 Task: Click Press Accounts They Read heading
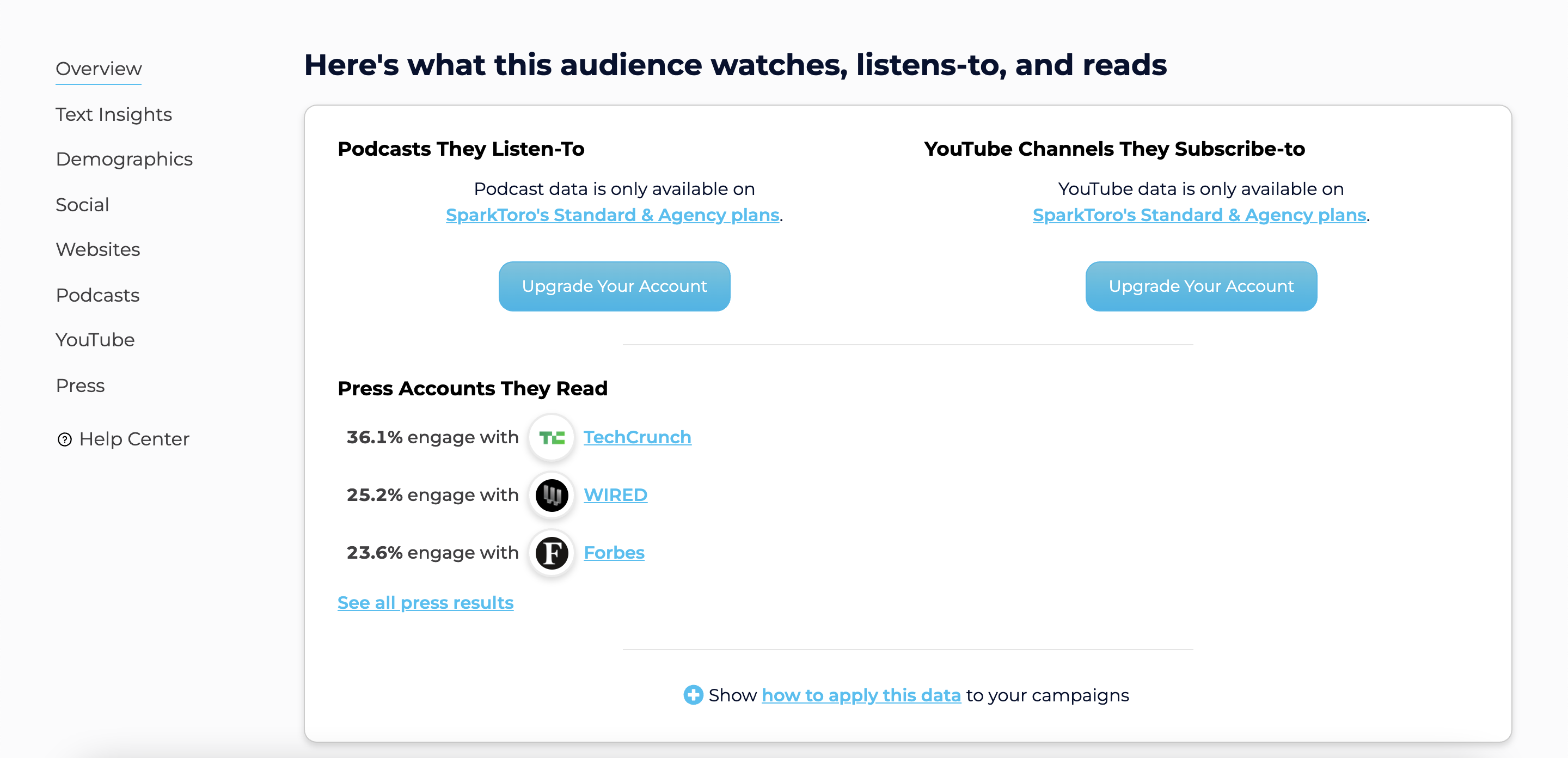[473, 388]
